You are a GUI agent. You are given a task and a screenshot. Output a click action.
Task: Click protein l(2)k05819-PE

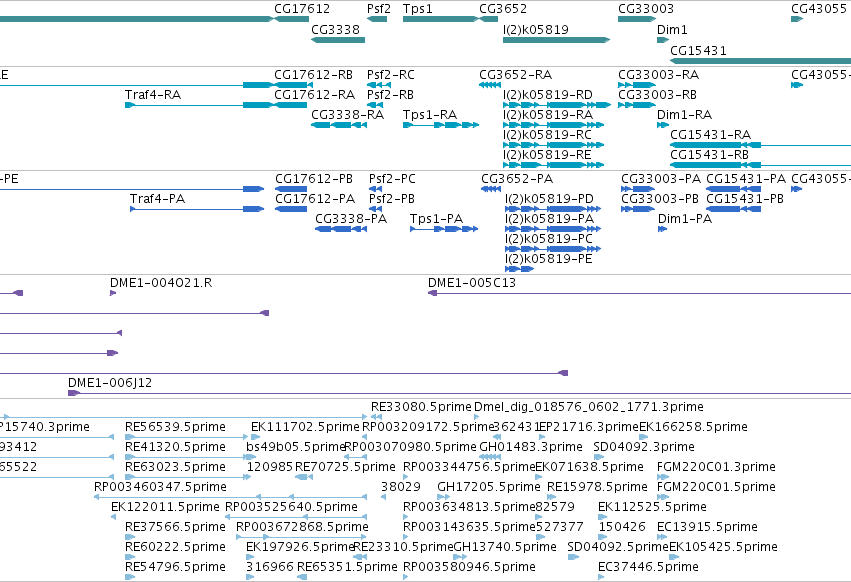click(548, 259)
